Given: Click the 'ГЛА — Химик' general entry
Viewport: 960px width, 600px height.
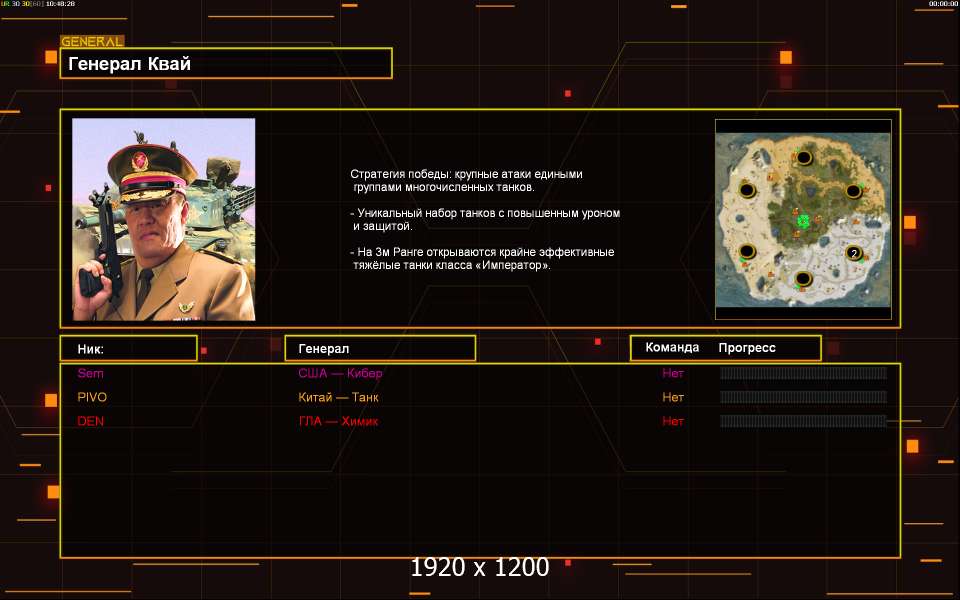Looking at the screenshot, I should point(338,421).
